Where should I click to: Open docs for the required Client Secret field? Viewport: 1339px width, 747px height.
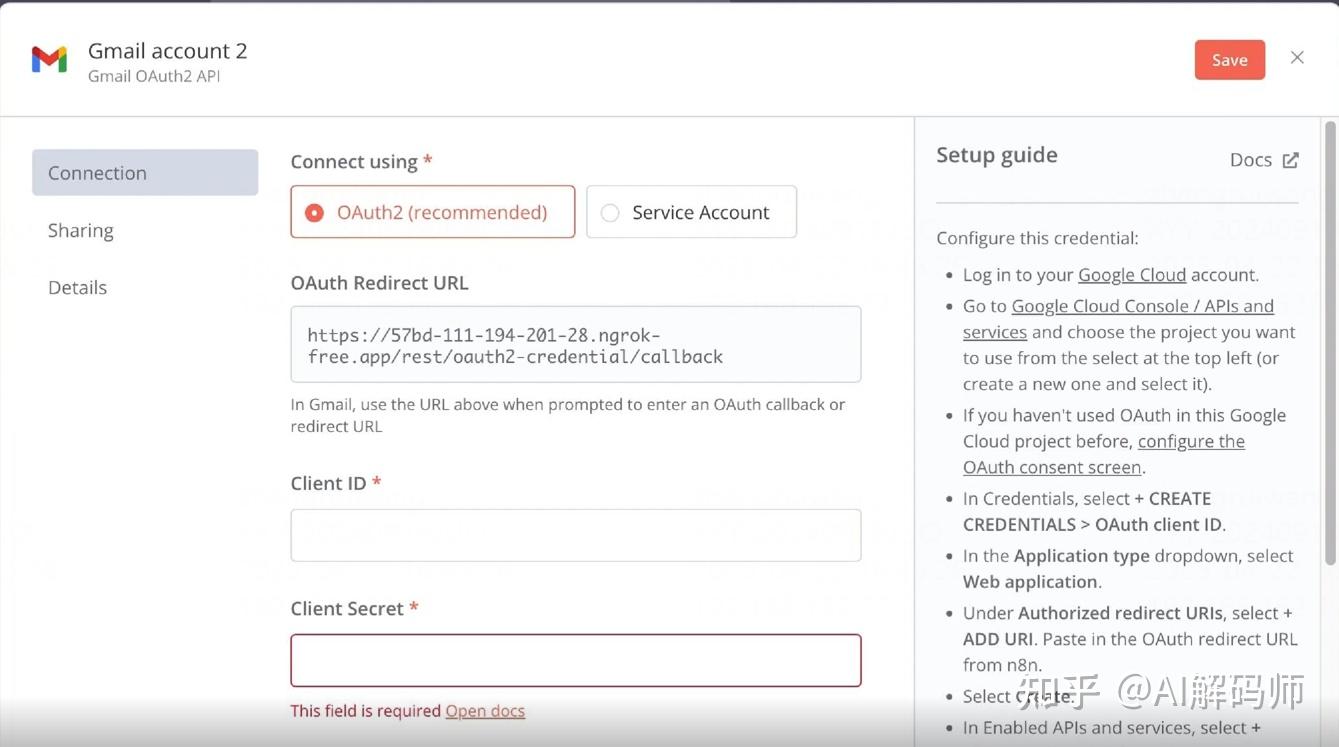coord(485,710)
